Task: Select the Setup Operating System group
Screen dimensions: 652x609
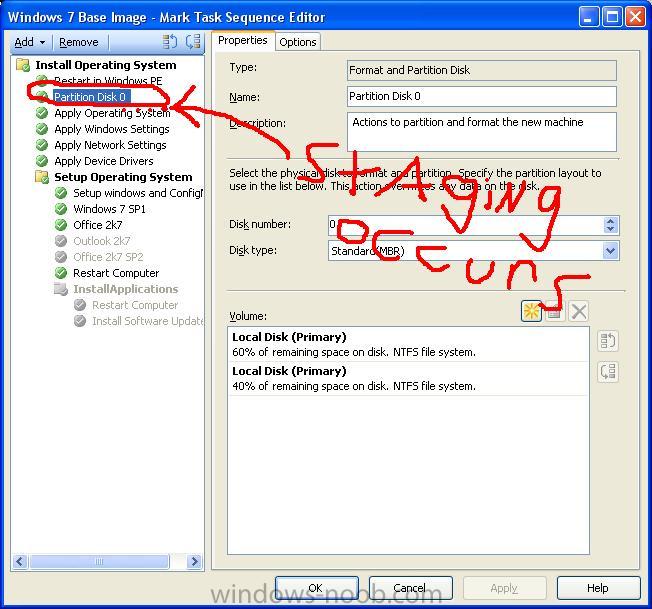Action: [123, 177]
